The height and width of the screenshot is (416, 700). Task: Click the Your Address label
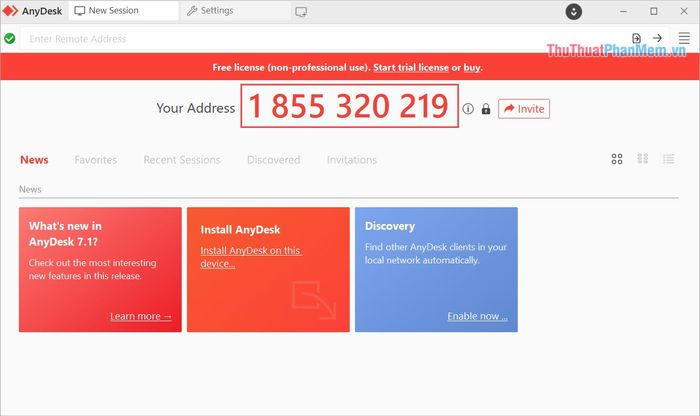pos(196,108)
